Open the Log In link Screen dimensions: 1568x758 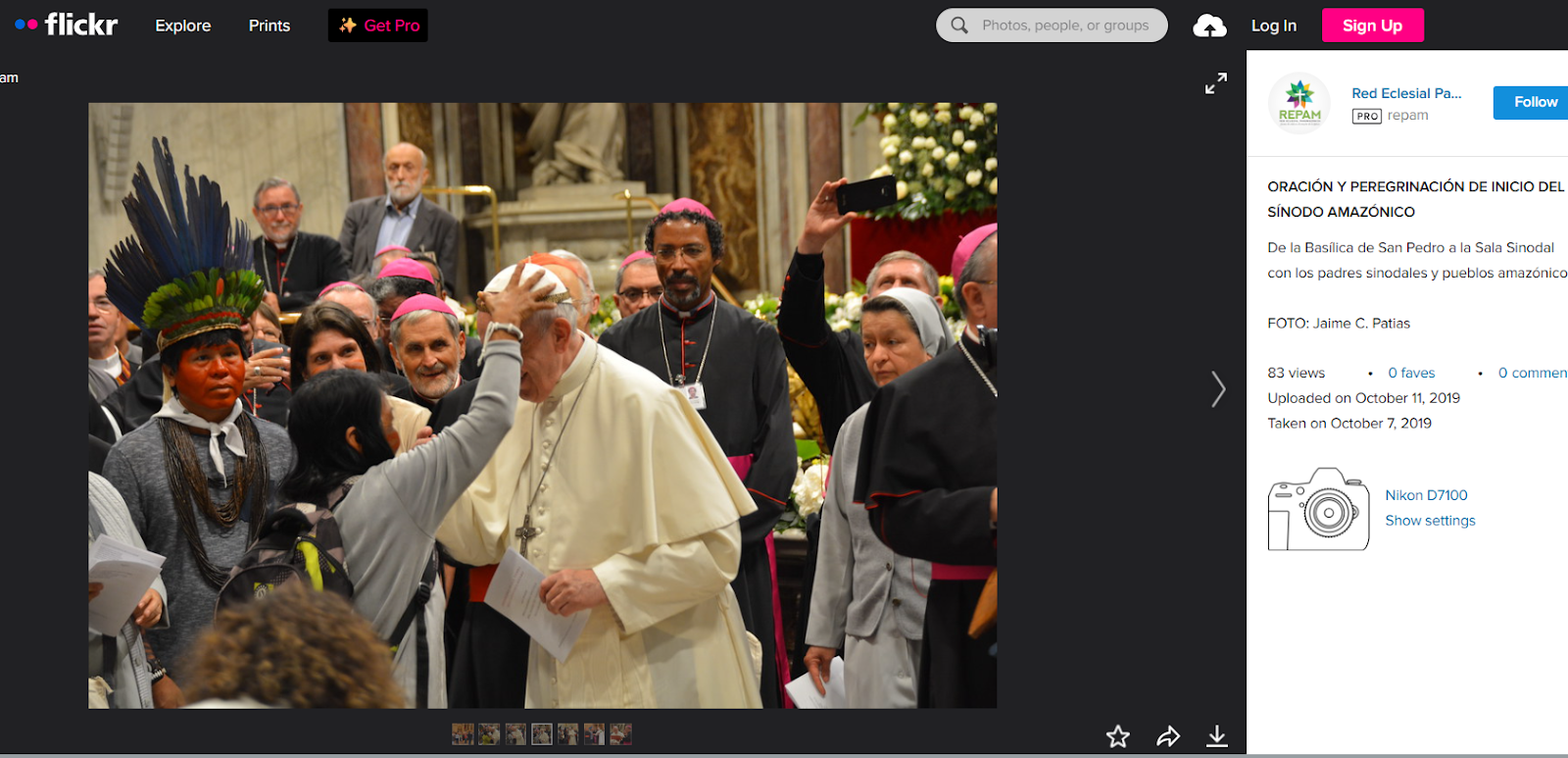tap(1274, 25)
